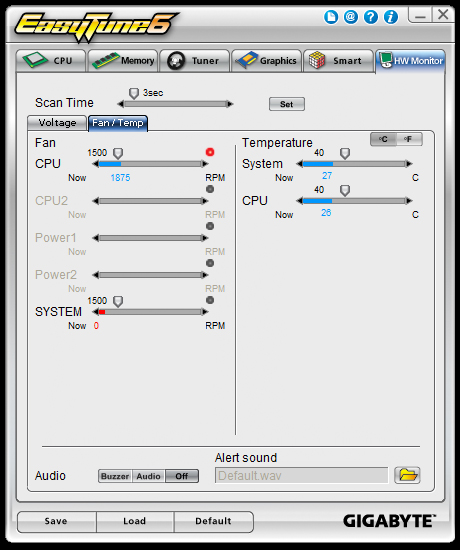The width and height of the screenshot is (460, 550).
Task: Switch to the Memory tab
Action: (x=123, y=61)
